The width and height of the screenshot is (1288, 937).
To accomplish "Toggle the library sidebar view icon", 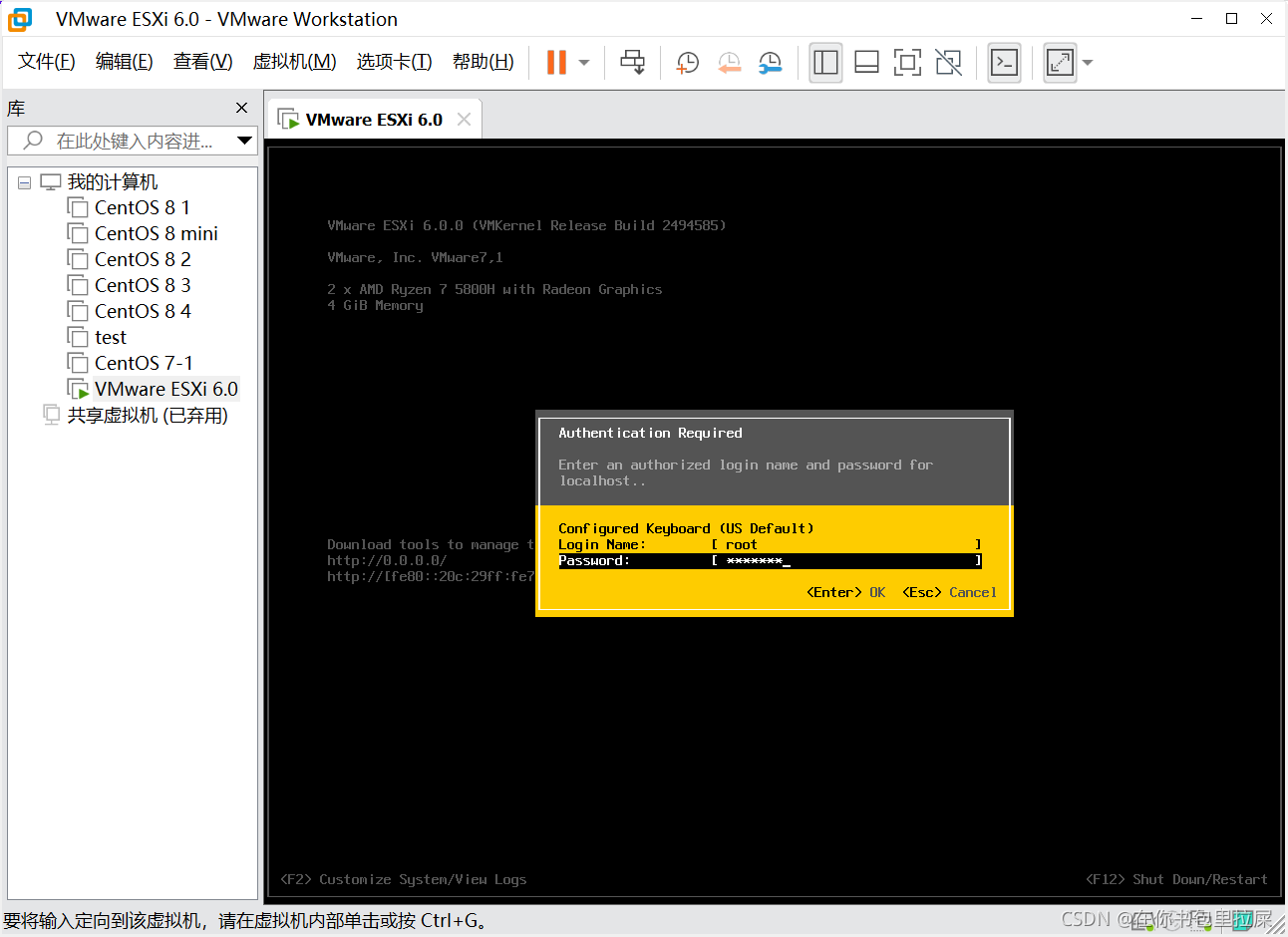I will [825, 63].
